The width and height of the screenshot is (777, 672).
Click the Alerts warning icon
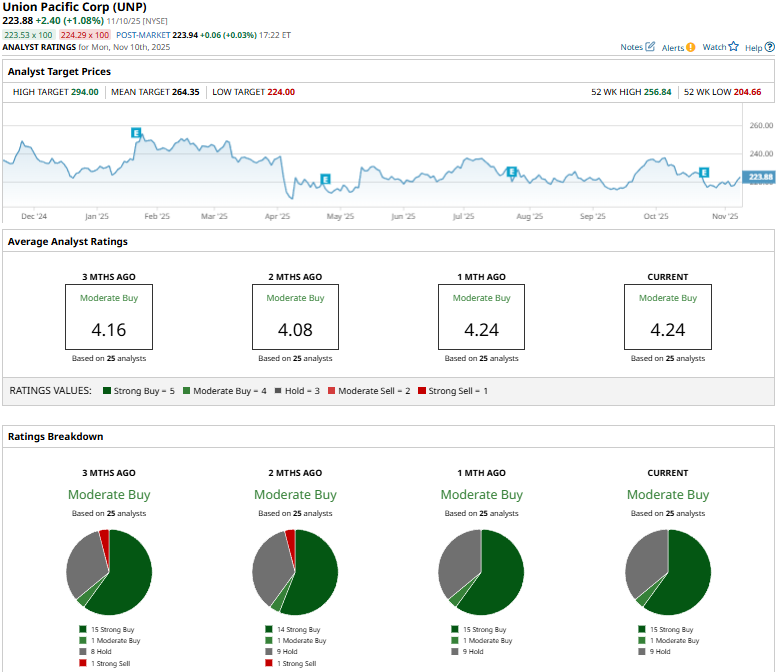(691, 47)
